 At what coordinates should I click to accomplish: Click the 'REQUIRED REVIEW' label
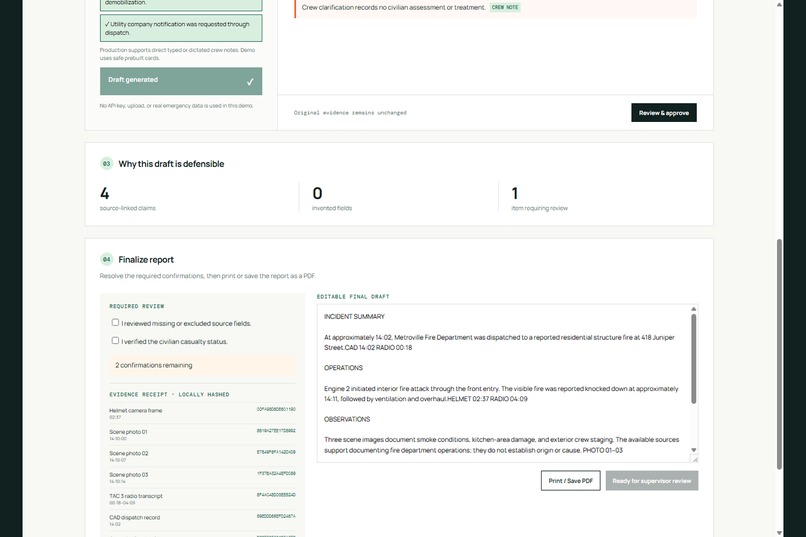click(x=137, y=306)
